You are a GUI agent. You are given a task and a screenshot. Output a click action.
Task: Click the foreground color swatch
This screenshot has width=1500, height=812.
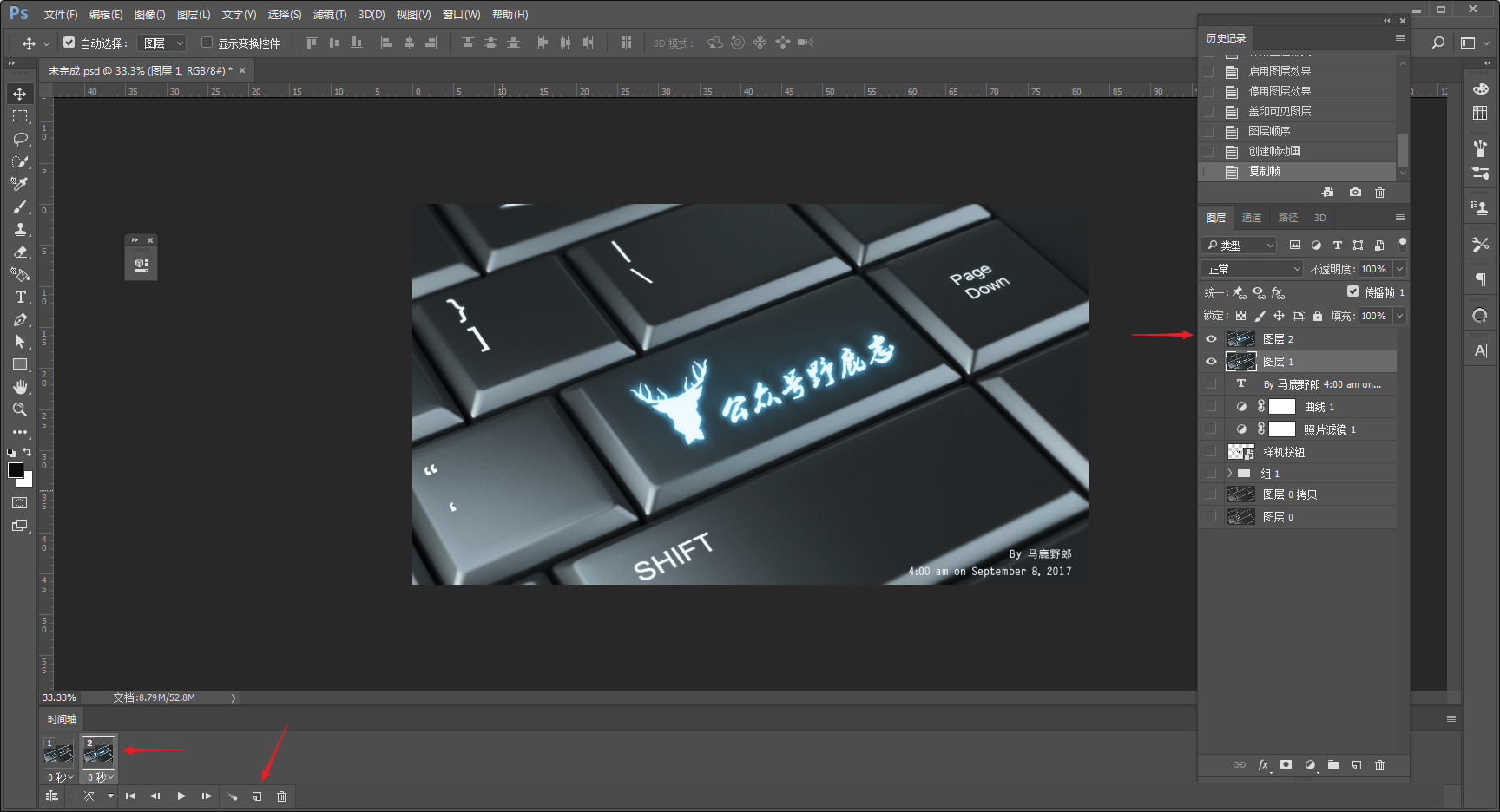click(x=15, y=470)
